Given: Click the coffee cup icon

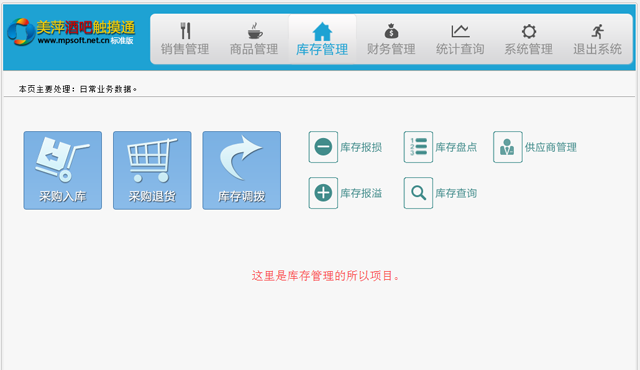Looking at the screenshot, I should pyautogui.click(x=255, y=31).
